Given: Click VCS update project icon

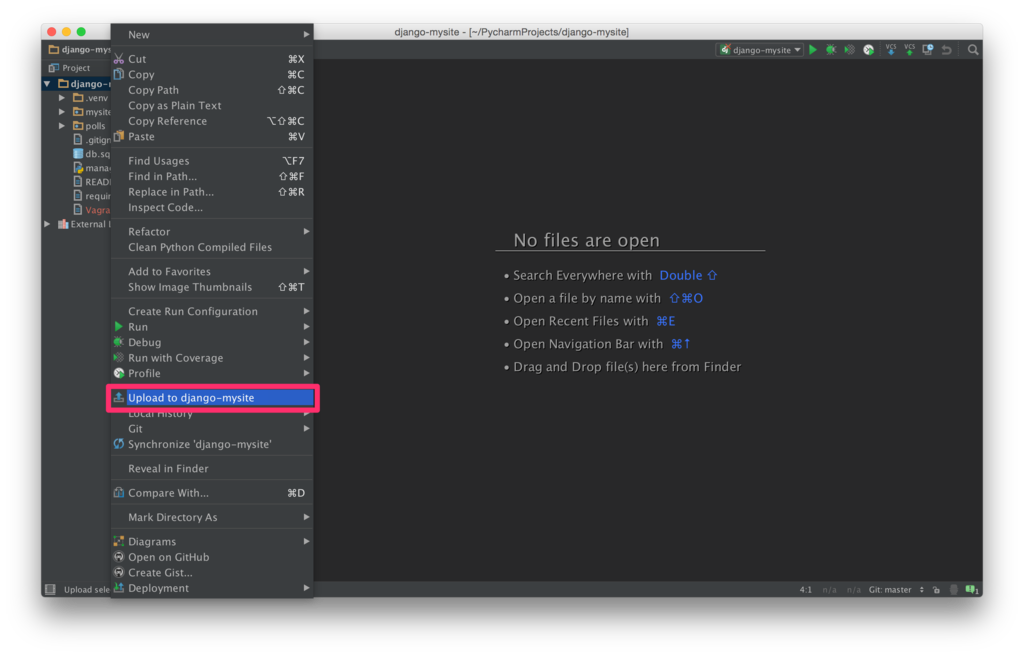Looking at the screenshot, I should 891,50.
